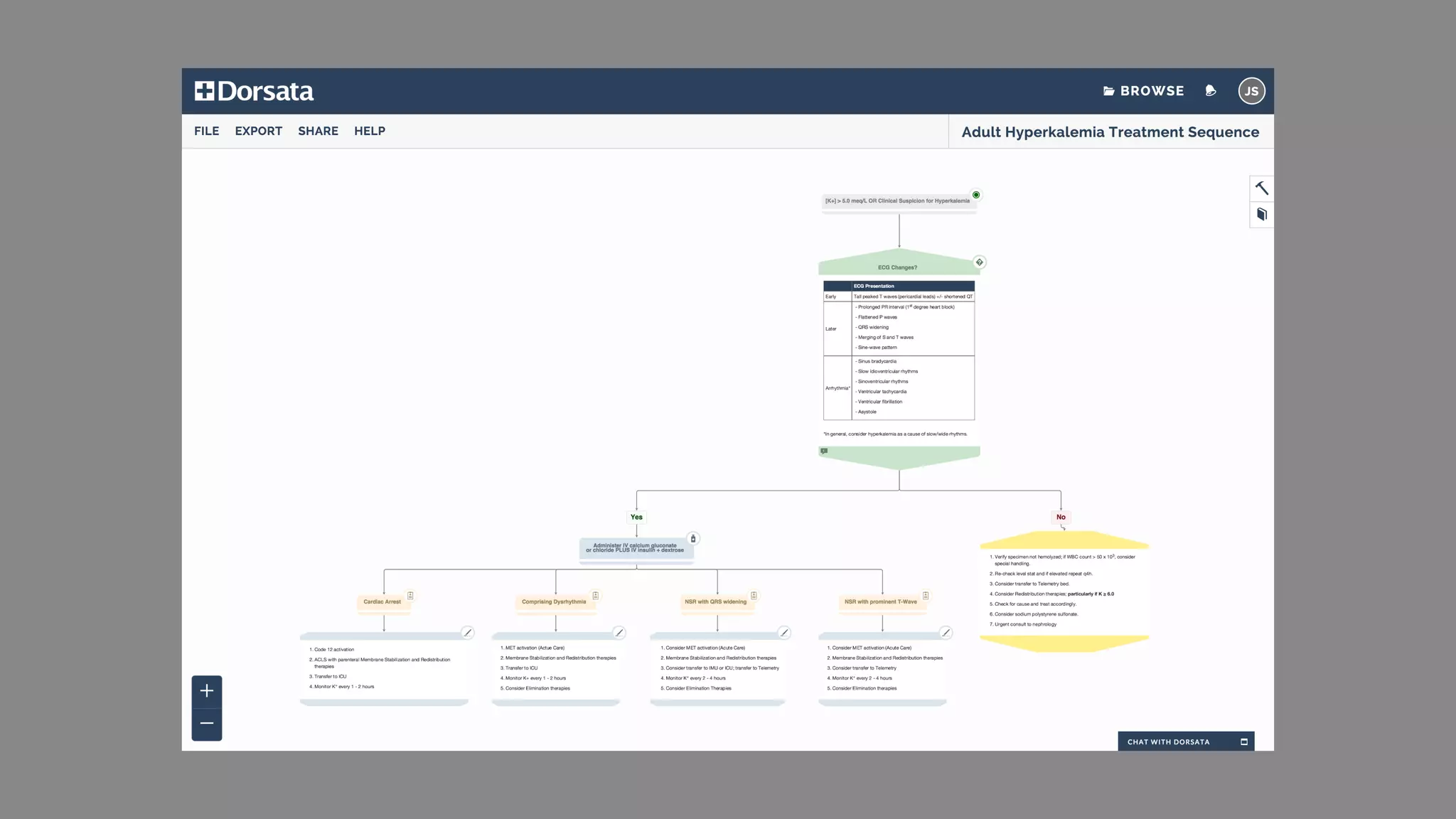
Task: Open the FILE menu
Action: [206, 132]
